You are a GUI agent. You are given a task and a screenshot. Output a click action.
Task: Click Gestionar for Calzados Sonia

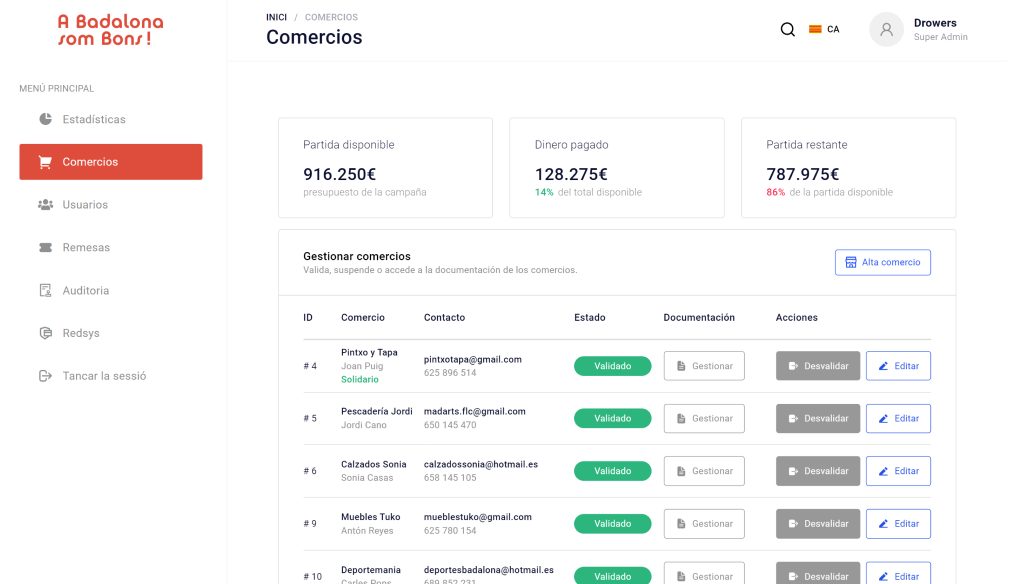(x=704, y=471)
